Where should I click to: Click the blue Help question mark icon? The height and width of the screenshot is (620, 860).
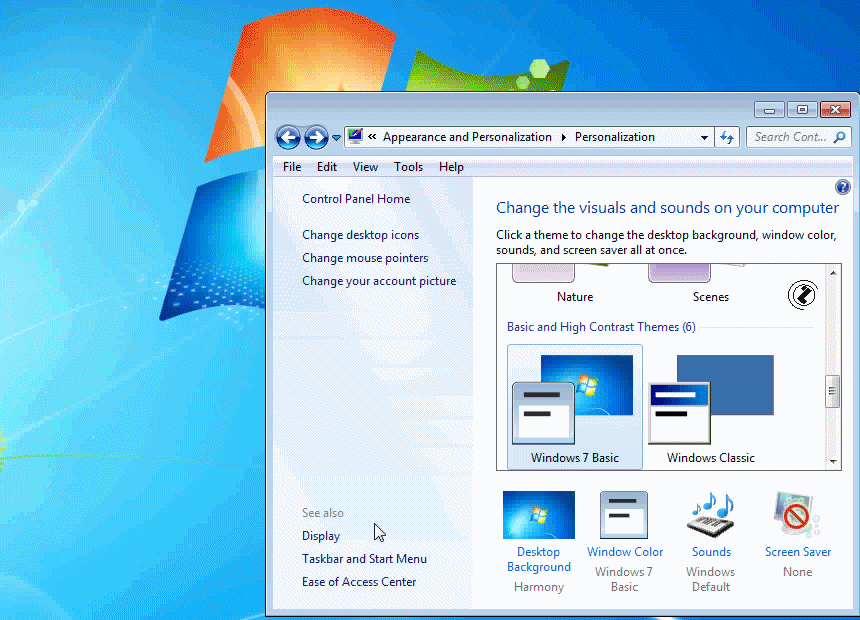tap(842, 187)
